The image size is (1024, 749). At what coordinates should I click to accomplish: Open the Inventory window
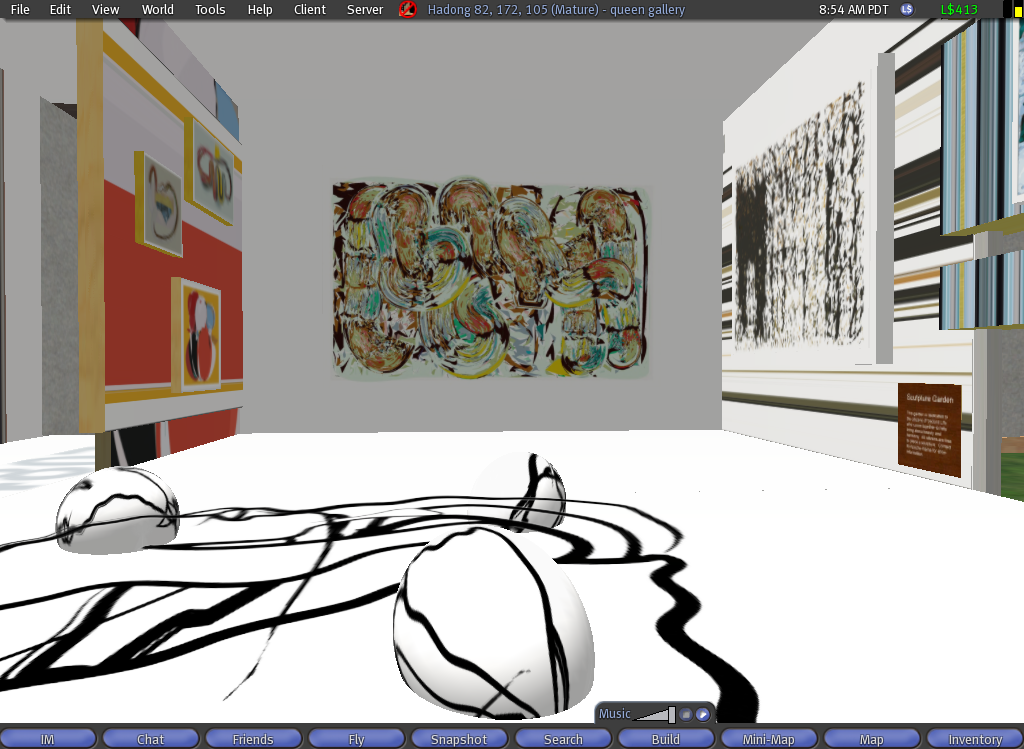tap(975, 739)
